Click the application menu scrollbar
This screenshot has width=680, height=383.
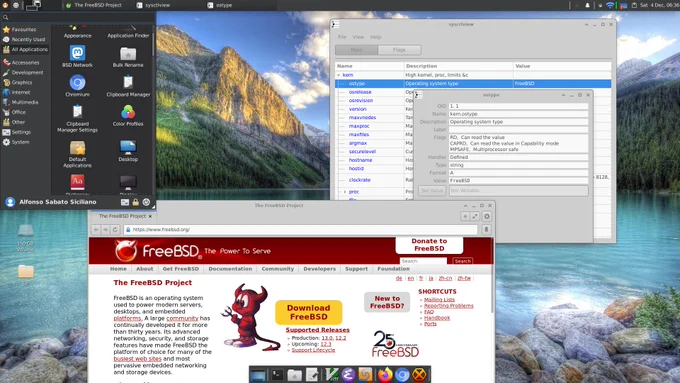point(153,44)
